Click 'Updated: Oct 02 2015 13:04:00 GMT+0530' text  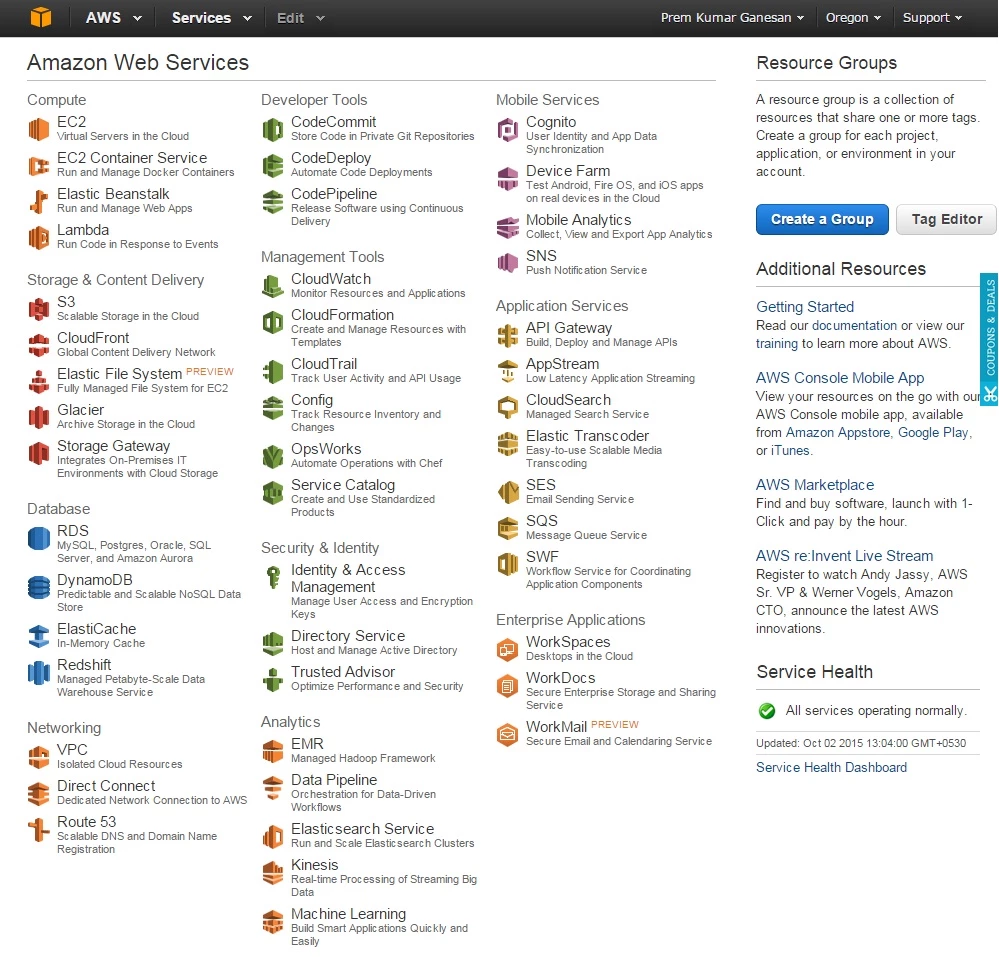click(861, 743)
